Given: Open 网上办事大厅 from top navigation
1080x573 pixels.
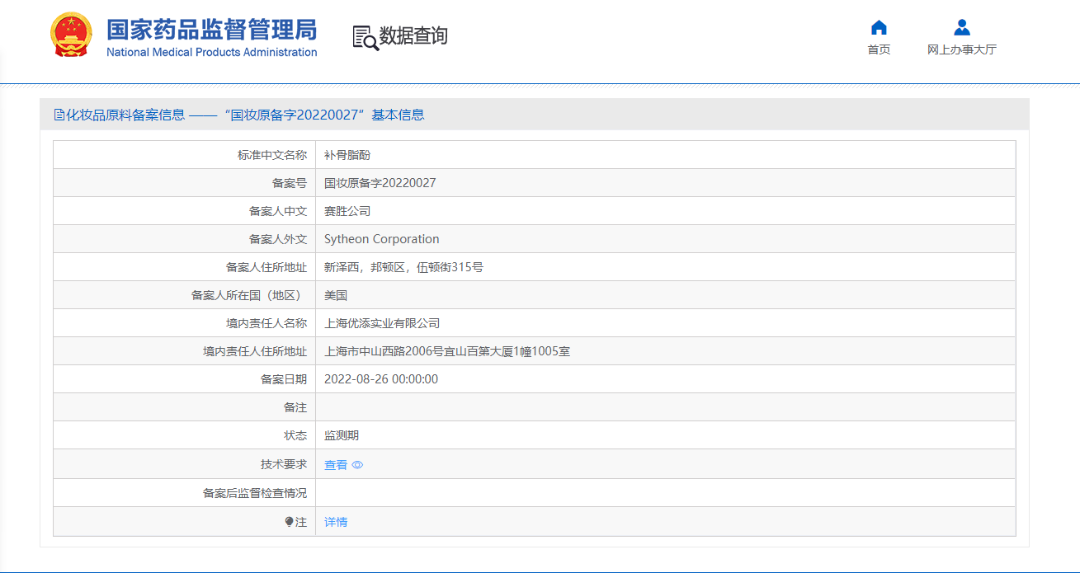Looking at the screenshot, I should (x=961, y=50).
